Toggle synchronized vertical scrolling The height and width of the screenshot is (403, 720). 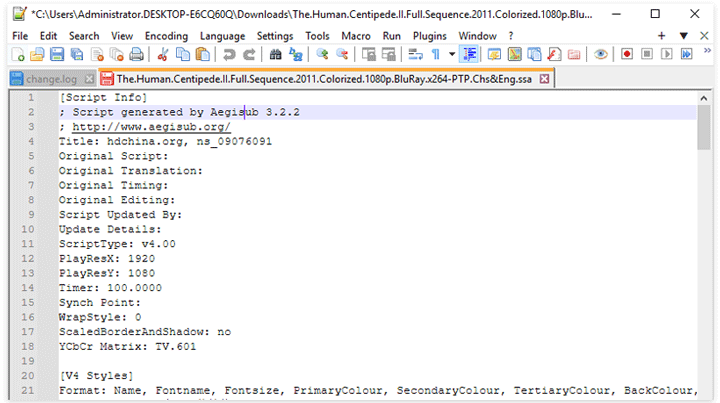point(368,55)
